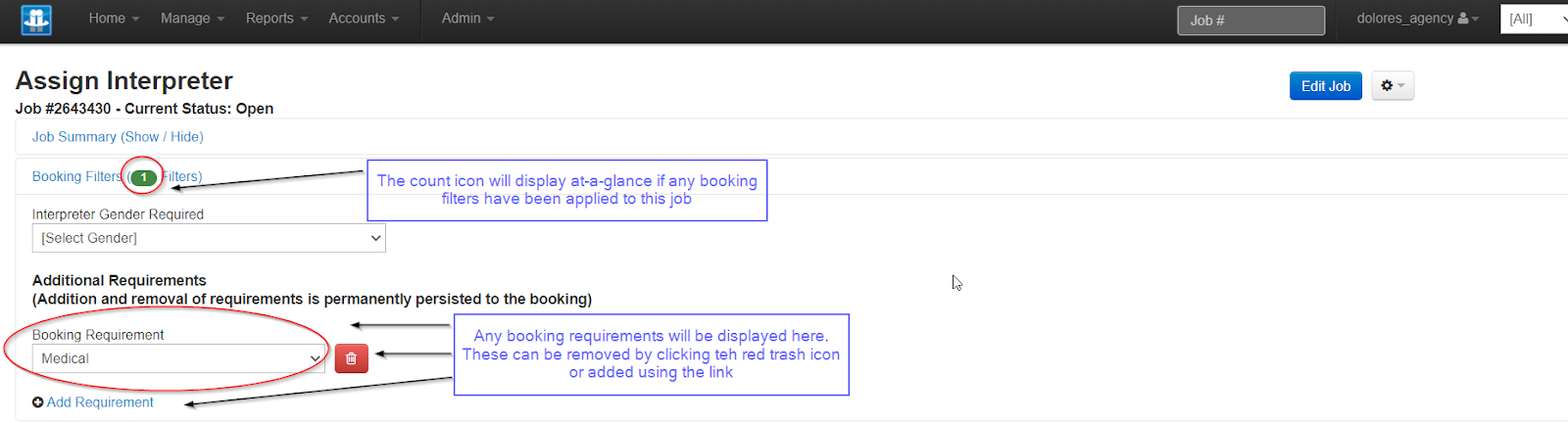The image size is (1568, 423).
Task: Open the Home menu
Action: [114, 19]
